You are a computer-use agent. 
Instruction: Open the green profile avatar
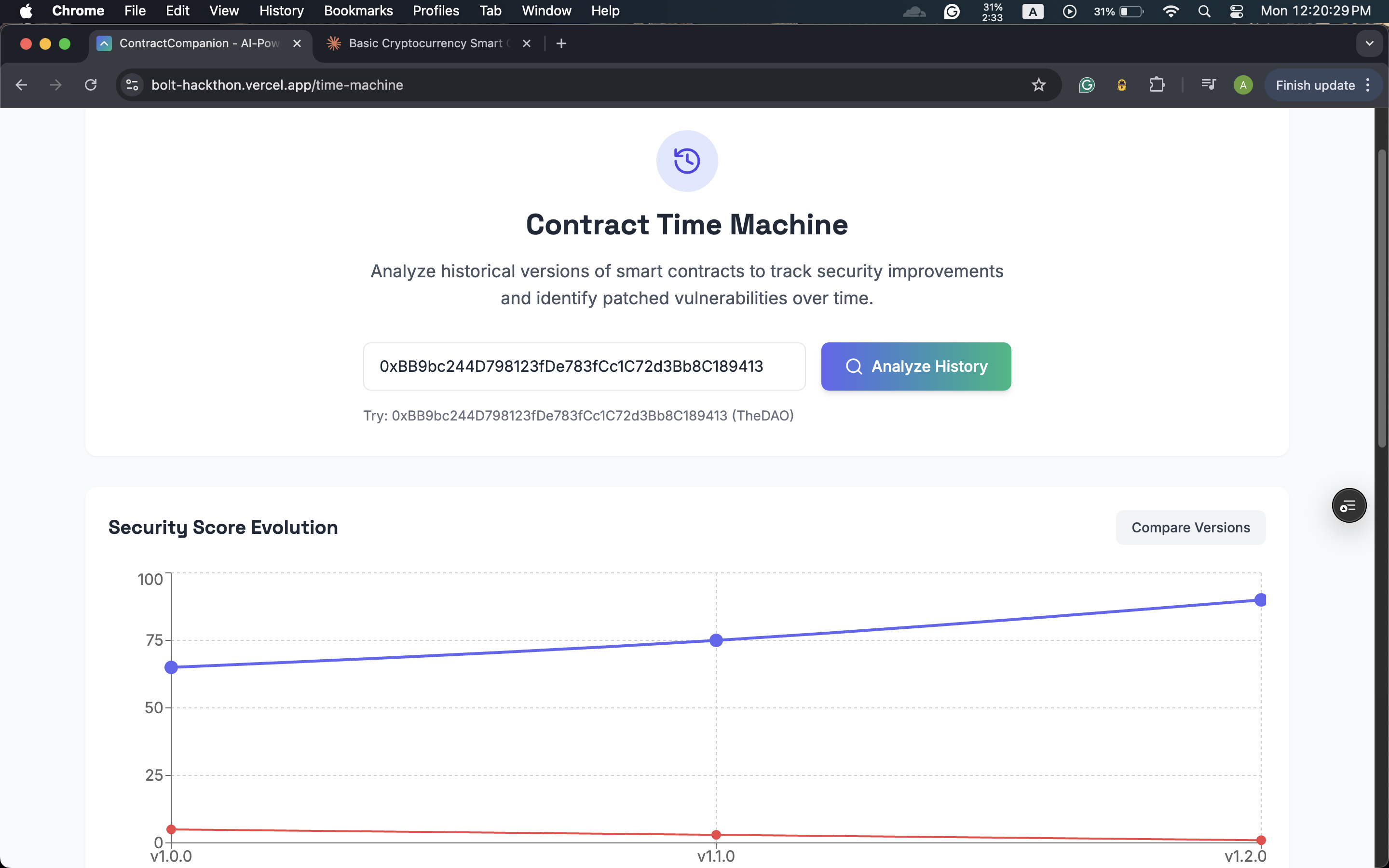point(1243,85)
